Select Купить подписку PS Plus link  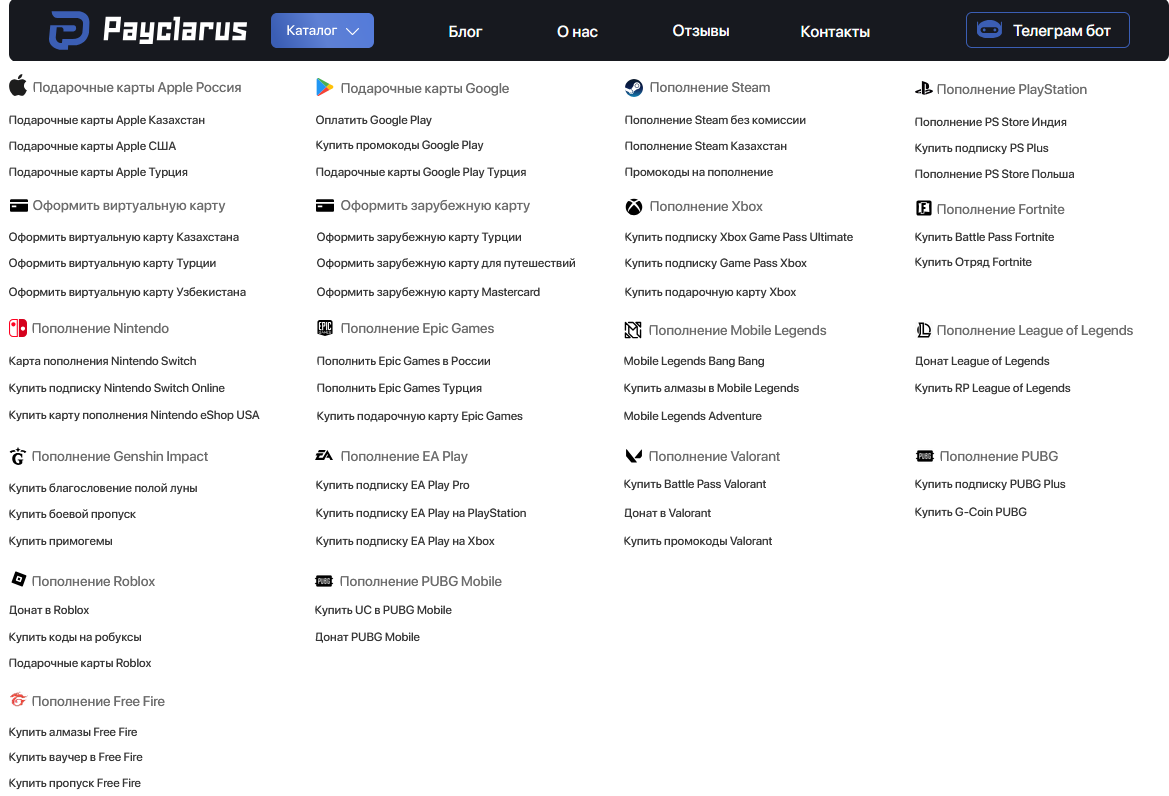click(x=981, y=148)
